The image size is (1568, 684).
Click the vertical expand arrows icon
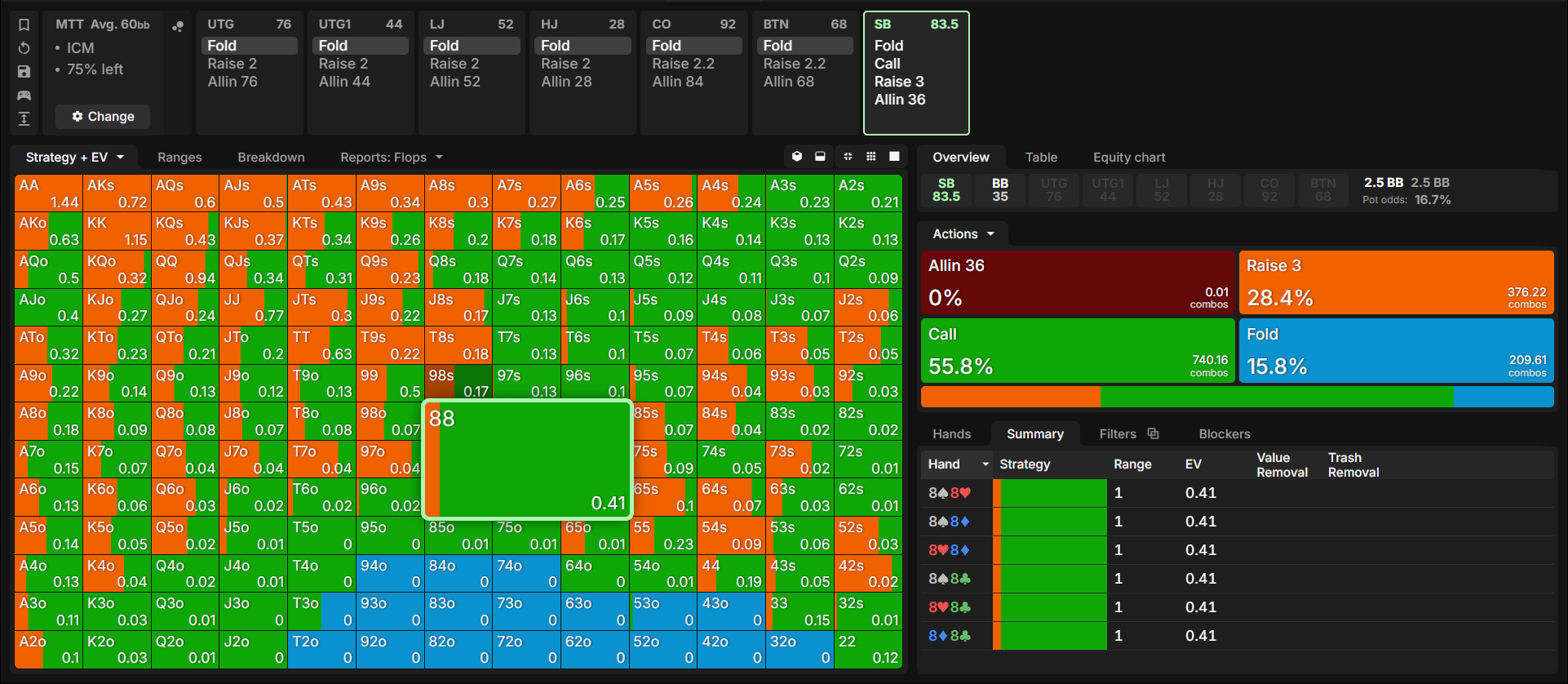pos(24,119)
